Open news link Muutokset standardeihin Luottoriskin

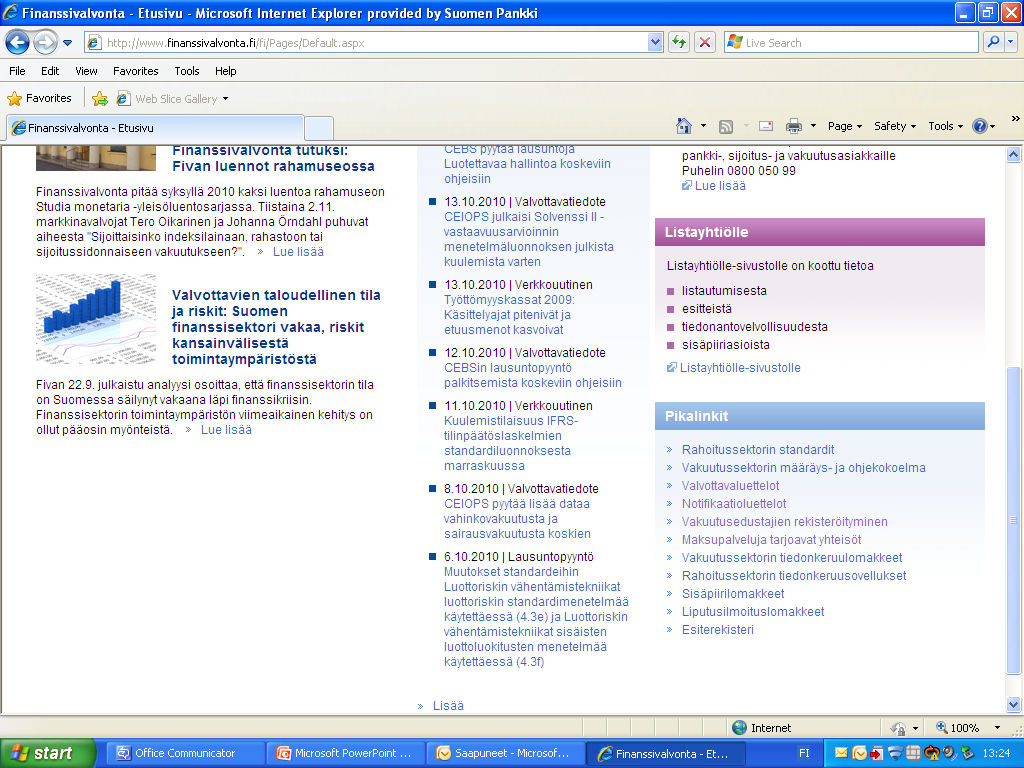pyautogui.click(x=536, y=616)
